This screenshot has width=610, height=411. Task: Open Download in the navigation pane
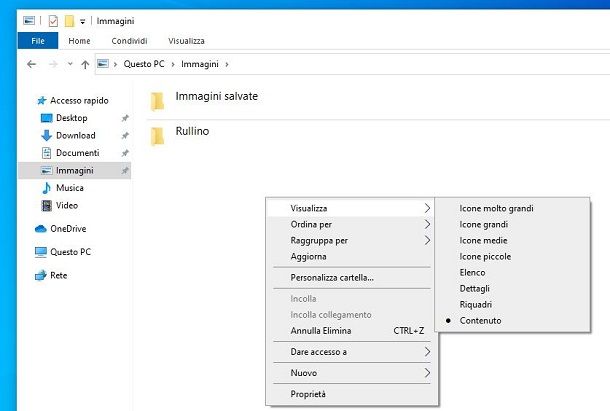(x=75, y=135)
